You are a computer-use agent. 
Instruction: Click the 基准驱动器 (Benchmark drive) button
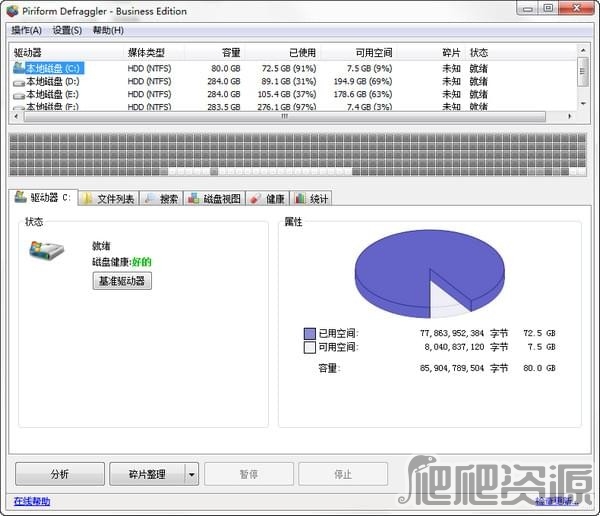point(122,281)
